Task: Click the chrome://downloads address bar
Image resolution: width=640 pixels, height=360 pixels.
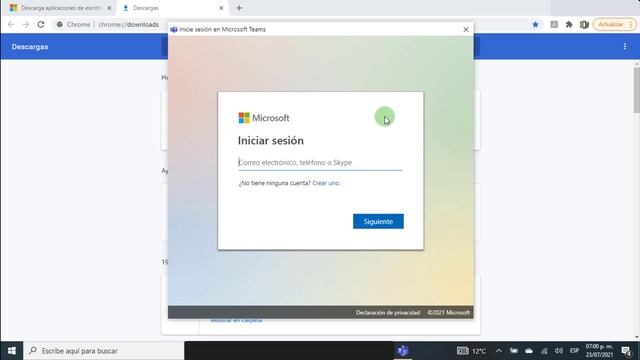Action: tap(128, 24)
